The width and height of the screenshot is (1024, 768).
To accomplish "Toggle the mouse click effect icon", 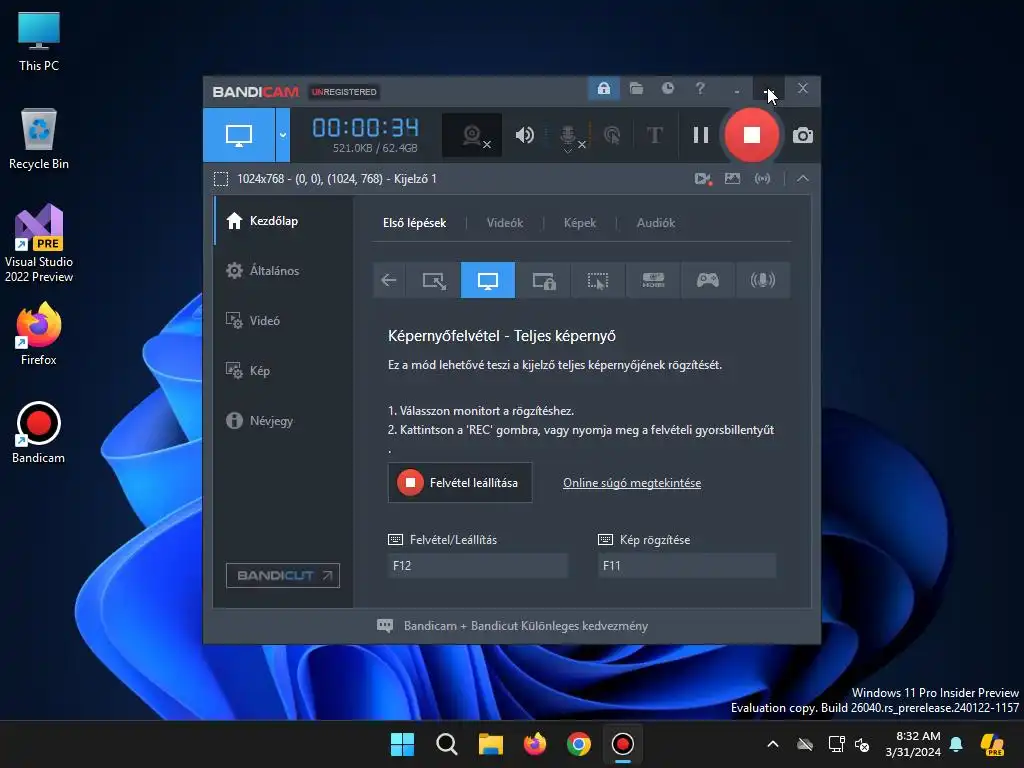I will click(x=612, y=135).
